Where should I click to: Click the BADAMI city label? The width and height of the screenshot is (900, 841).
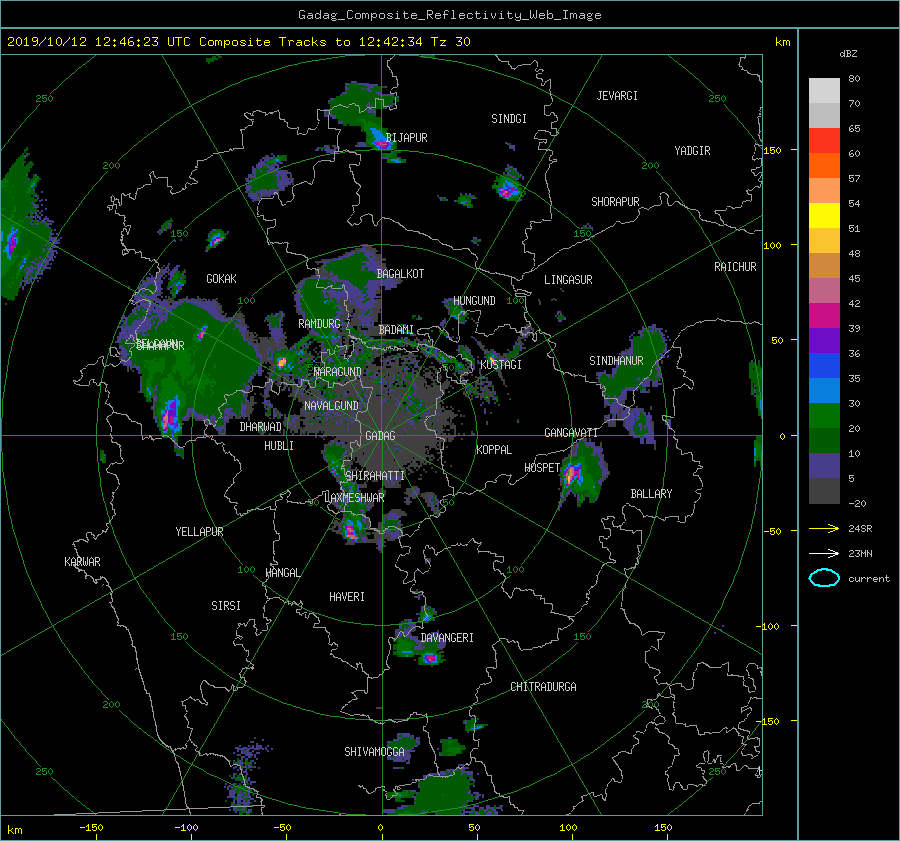[x=396, y=330]
